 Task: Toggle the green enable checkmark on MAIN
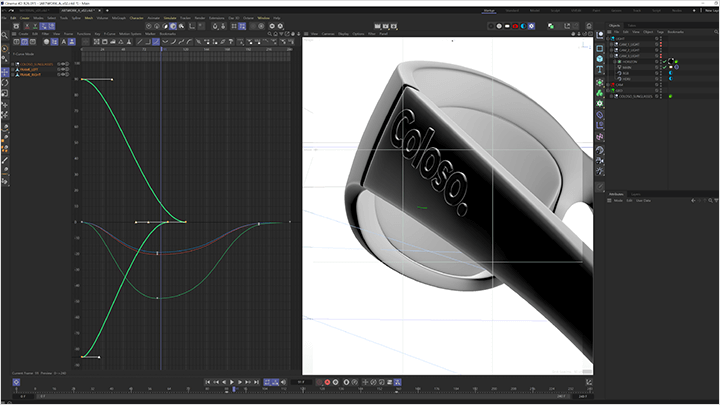(664, 68)
